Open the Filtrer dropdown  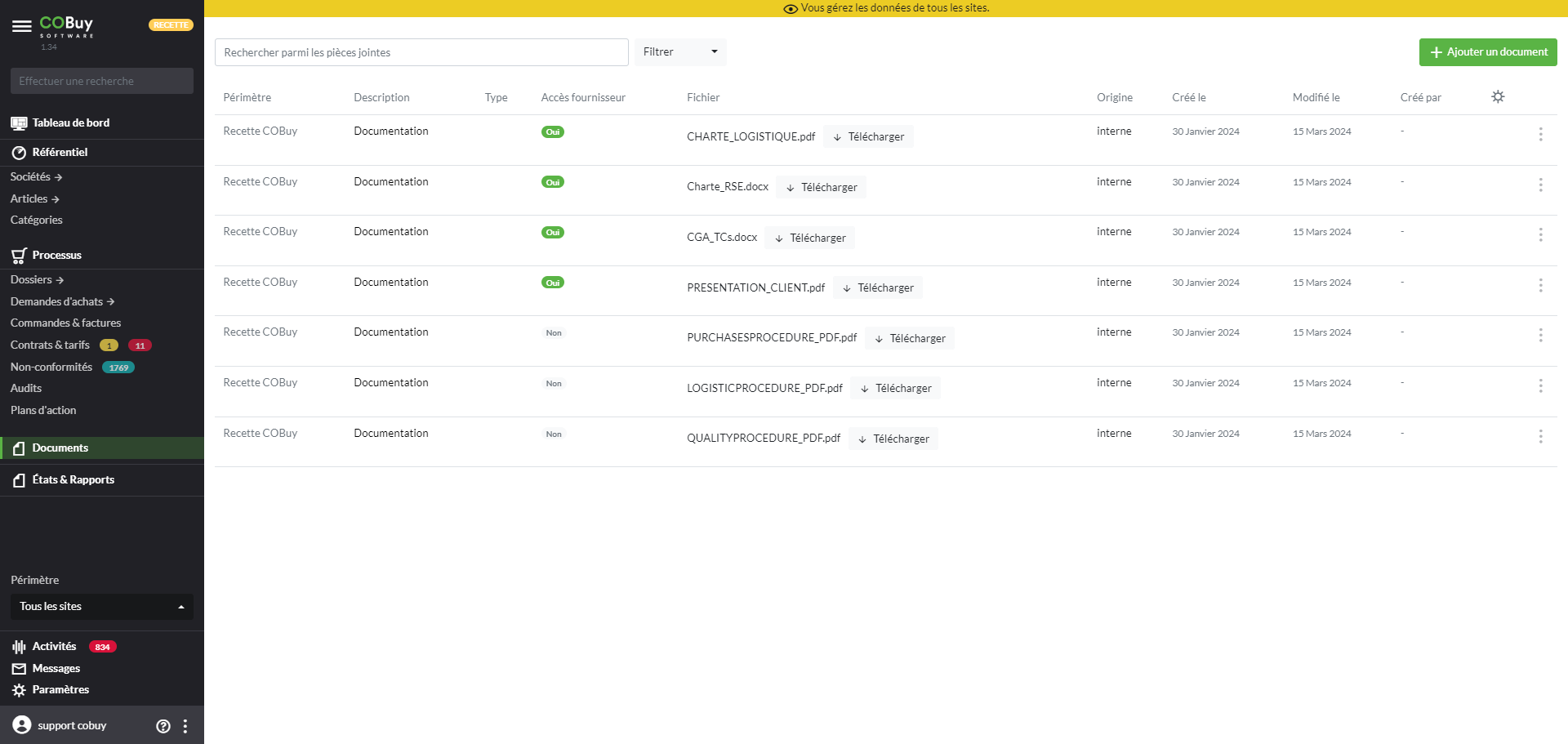tap(679, 52)
